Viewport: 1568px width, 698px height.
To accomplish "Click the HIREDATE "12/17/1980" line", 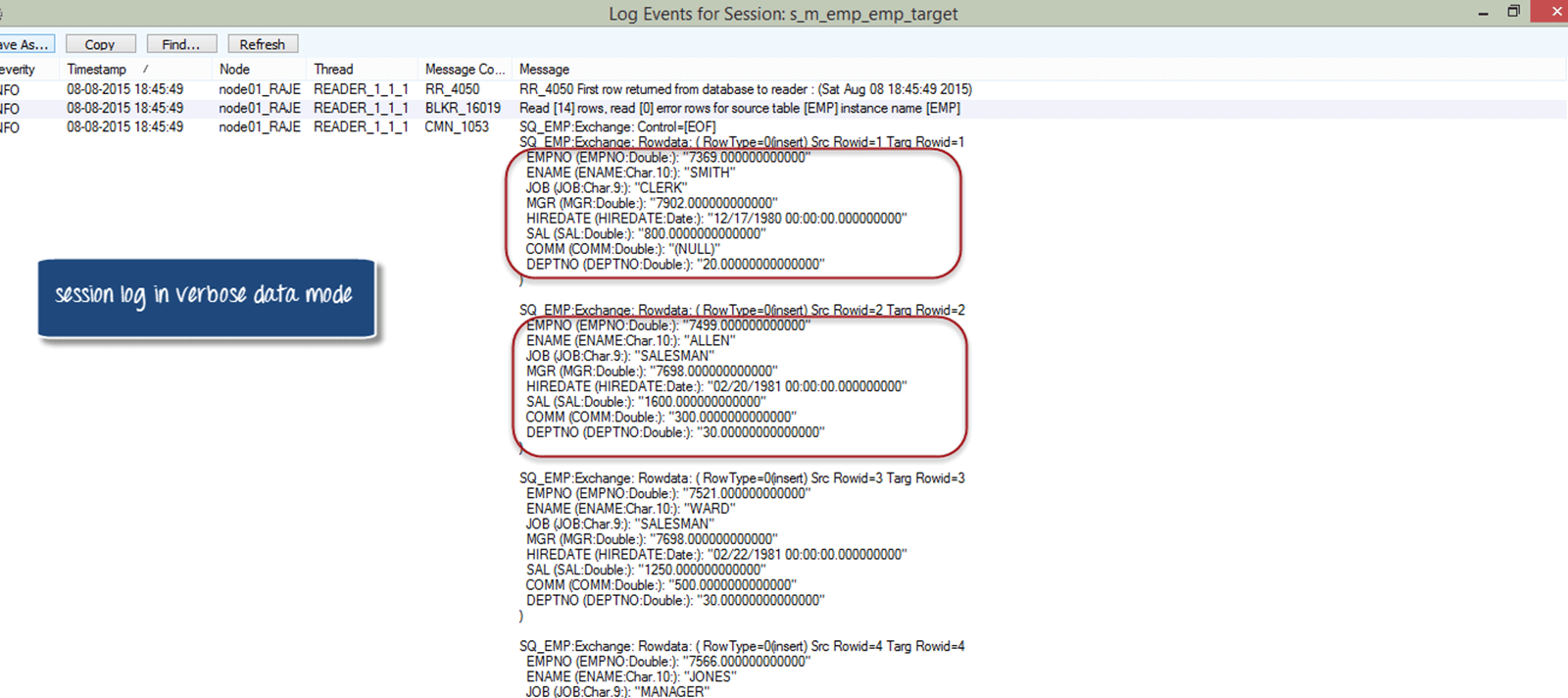I will [716, 219].
